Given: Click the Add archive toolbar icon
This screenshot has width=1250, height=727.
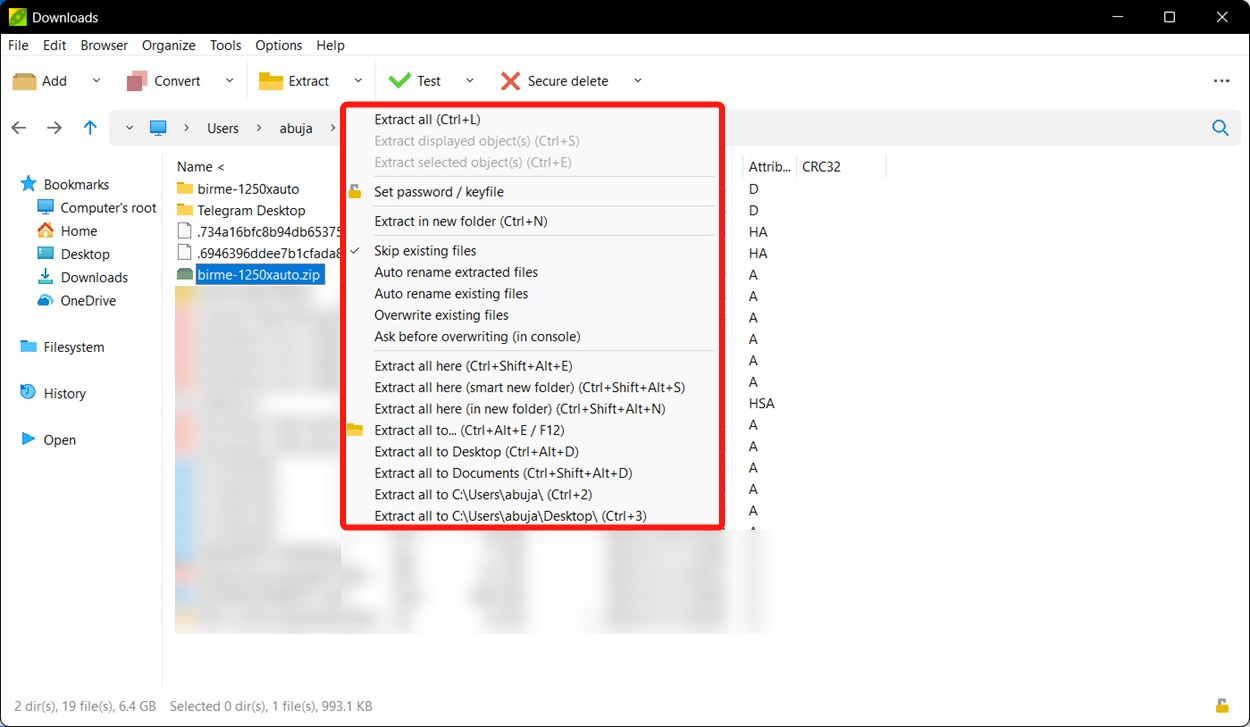Looking at the screenshot, I should tap(25, 81).
